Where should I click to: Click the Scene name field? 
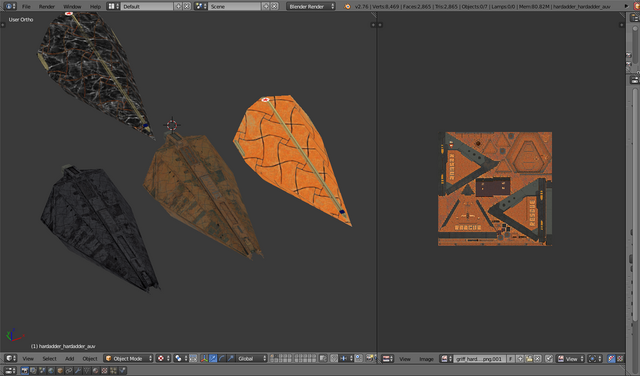click(x=234, y=6)
